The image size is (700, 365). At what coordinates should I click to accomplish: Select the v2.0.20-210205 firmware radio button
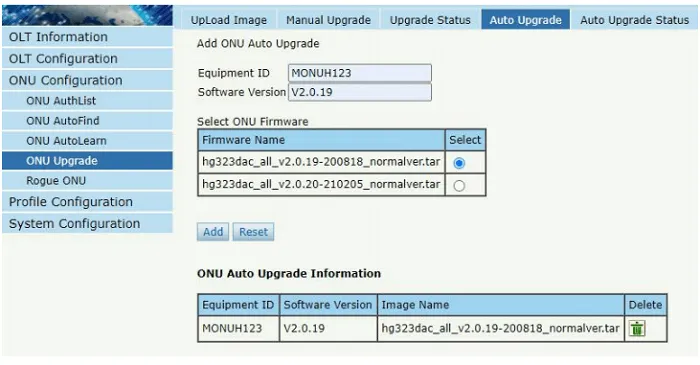tap(459, 185)
